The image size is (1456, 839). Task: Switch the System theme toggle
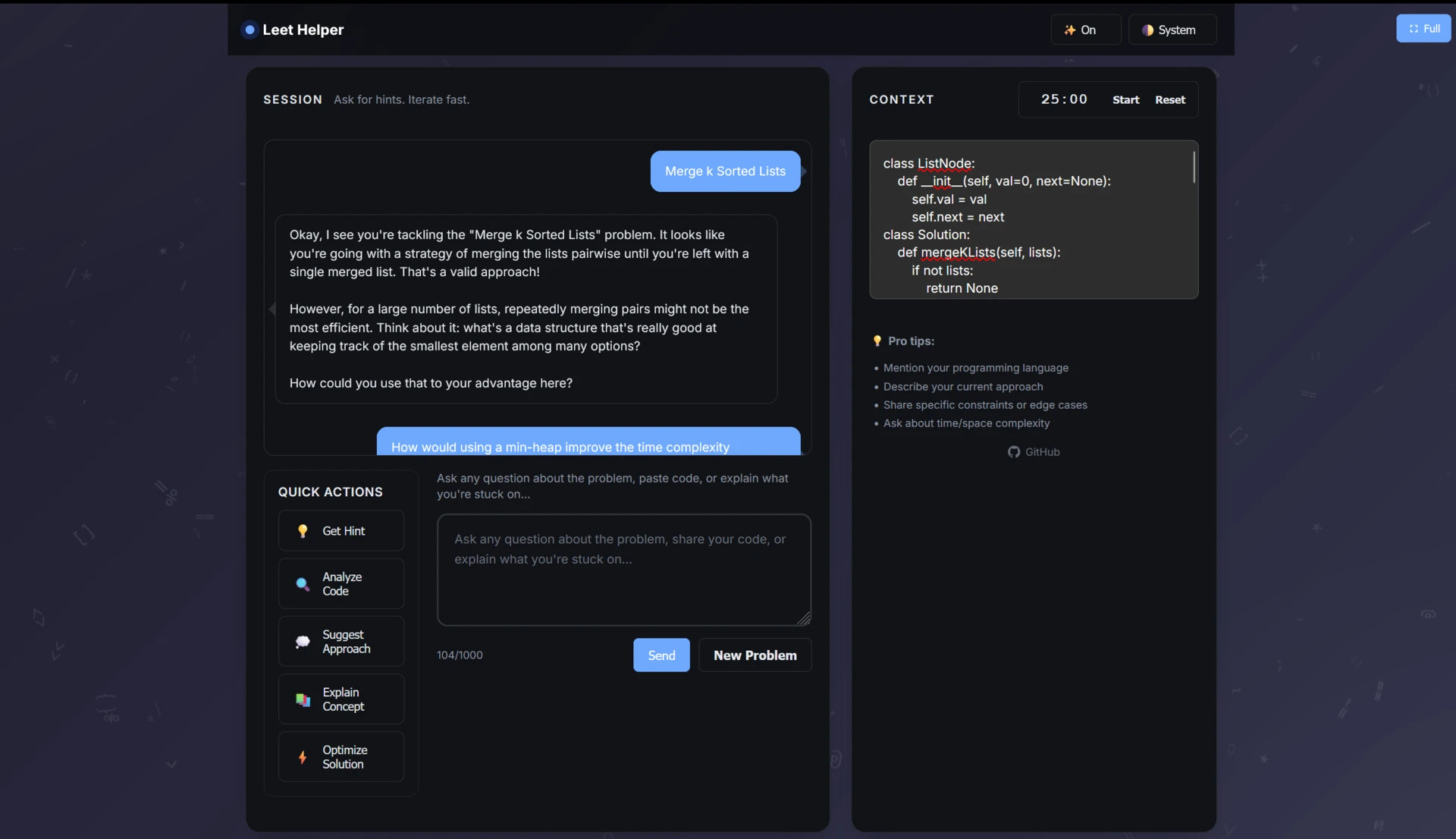[1172, 30]
